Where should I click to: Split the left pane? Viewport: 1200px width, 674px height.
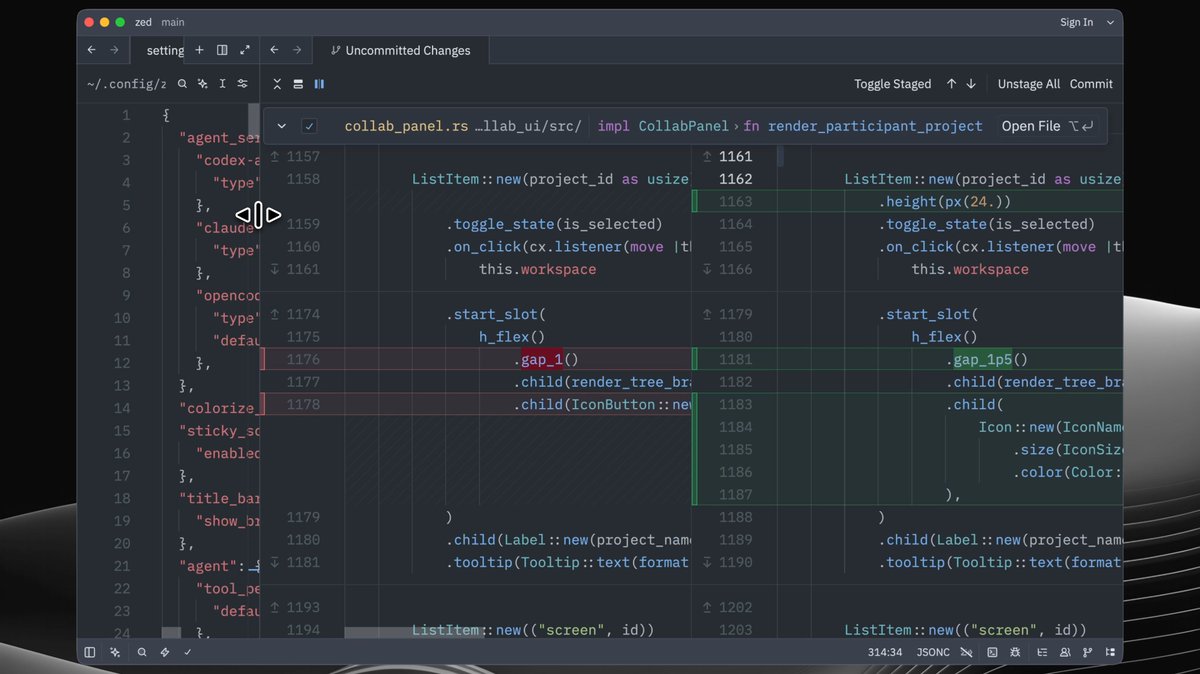coord(222,50)
